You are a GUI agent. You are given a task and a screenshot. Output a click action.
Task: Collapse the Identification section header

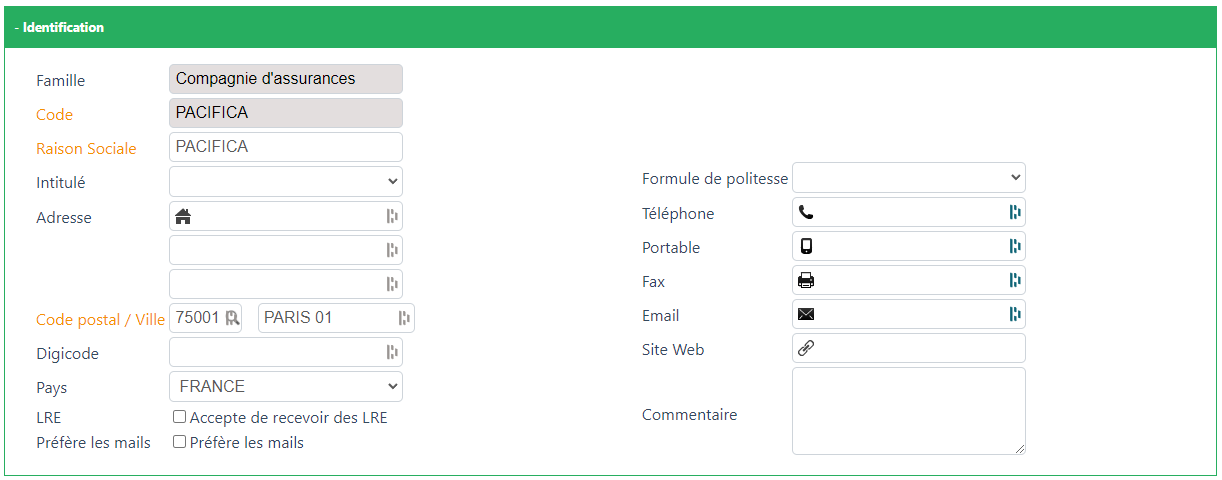(x=60, y=28)
